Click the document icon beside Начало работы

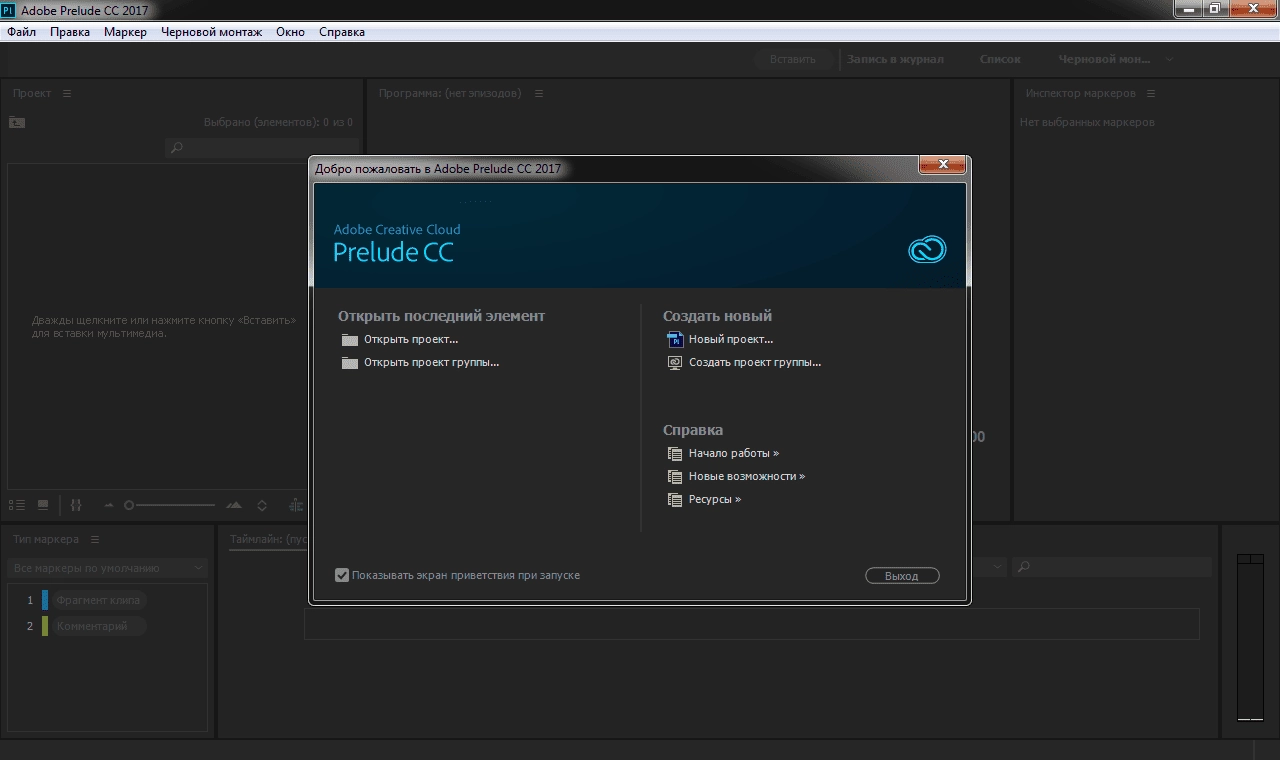675,454
